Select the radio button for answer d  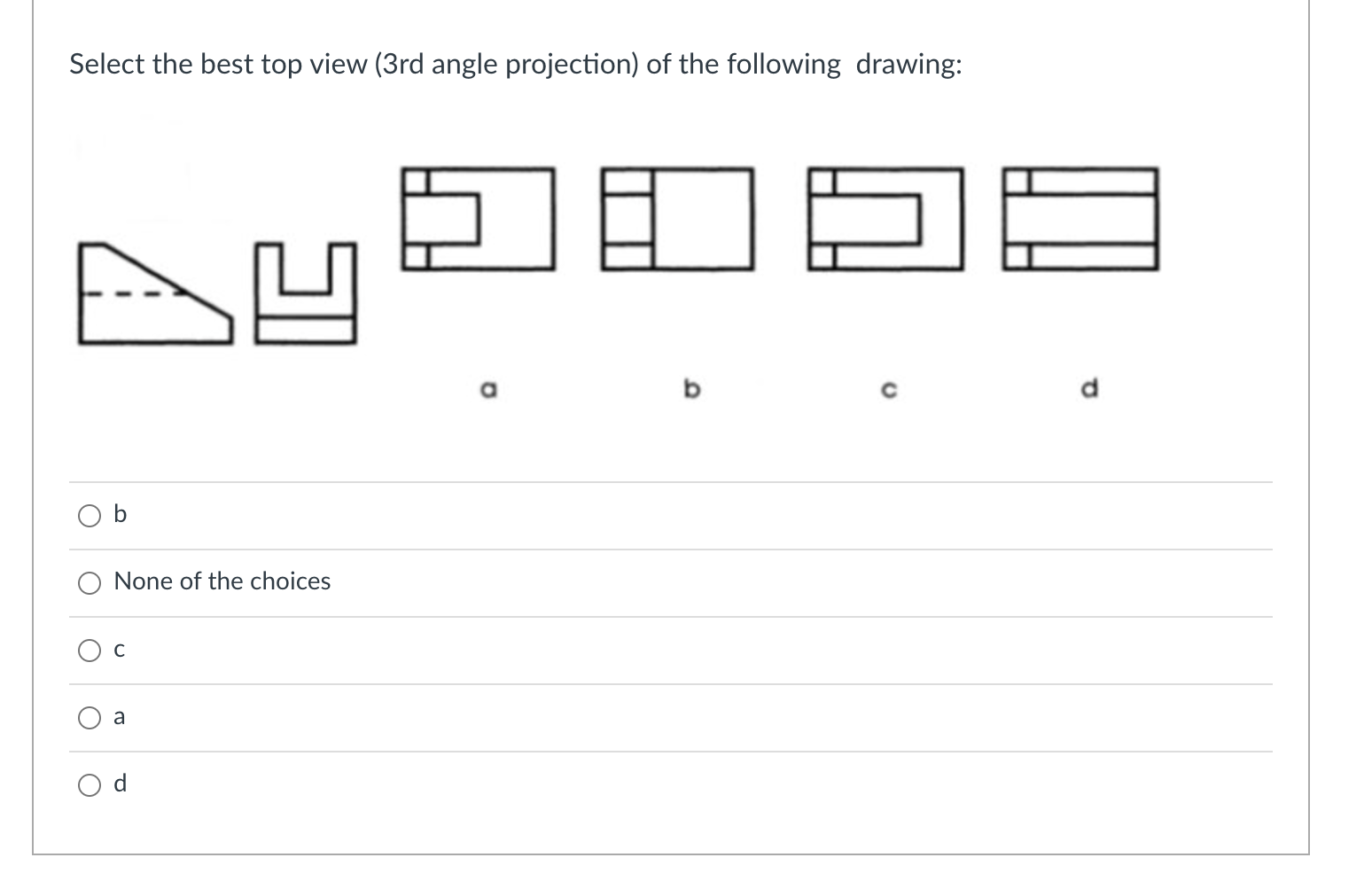[x=89, y=784]
